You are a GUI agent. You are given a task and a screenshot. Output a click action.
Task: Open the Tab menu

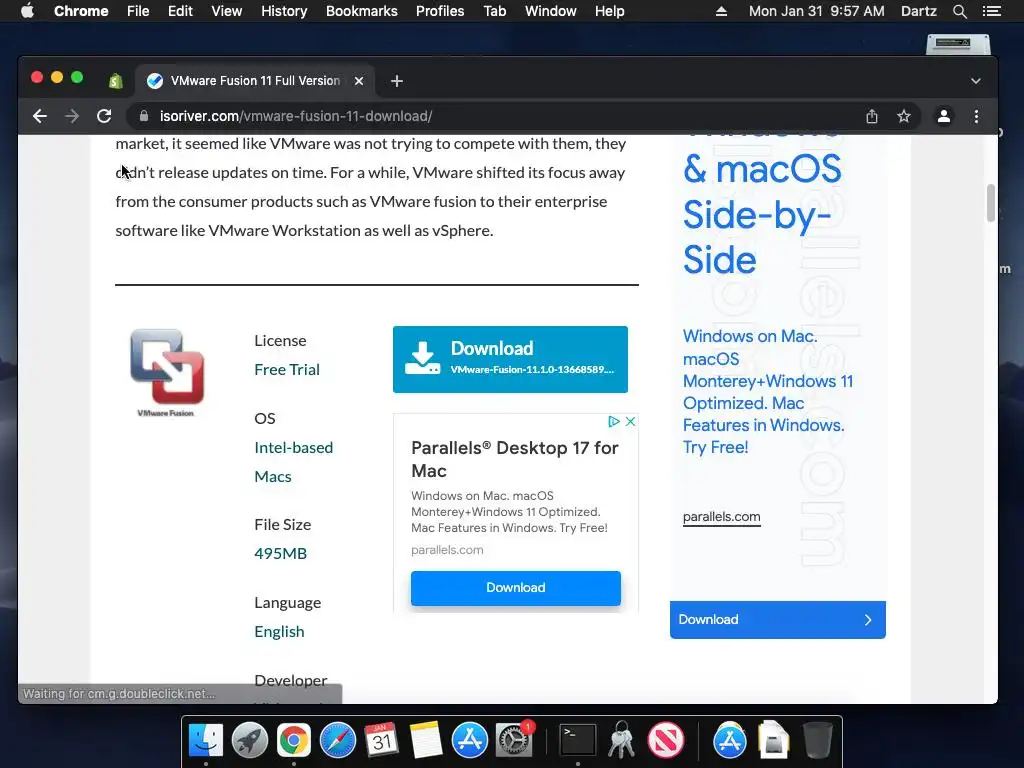[x=494, y=11]
